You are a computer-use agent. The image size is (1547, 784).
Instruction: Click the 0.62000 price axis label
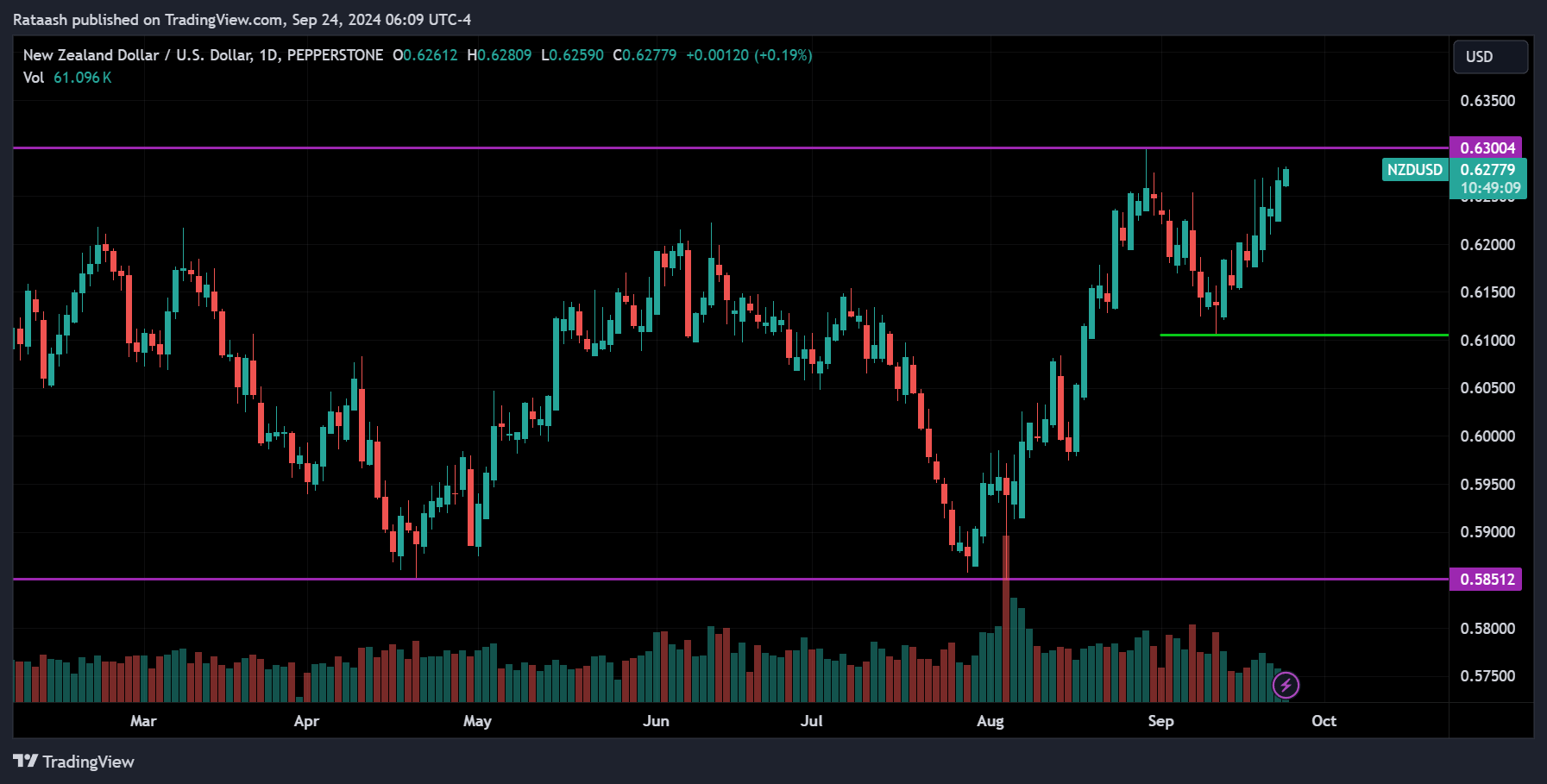click(1487, 245)
